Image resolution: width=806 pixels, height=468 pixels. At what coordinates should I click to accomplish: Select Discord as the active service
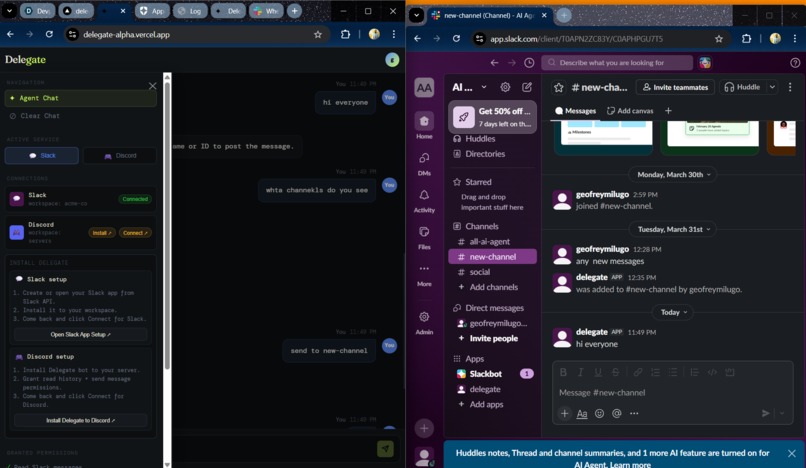[120, 155]
